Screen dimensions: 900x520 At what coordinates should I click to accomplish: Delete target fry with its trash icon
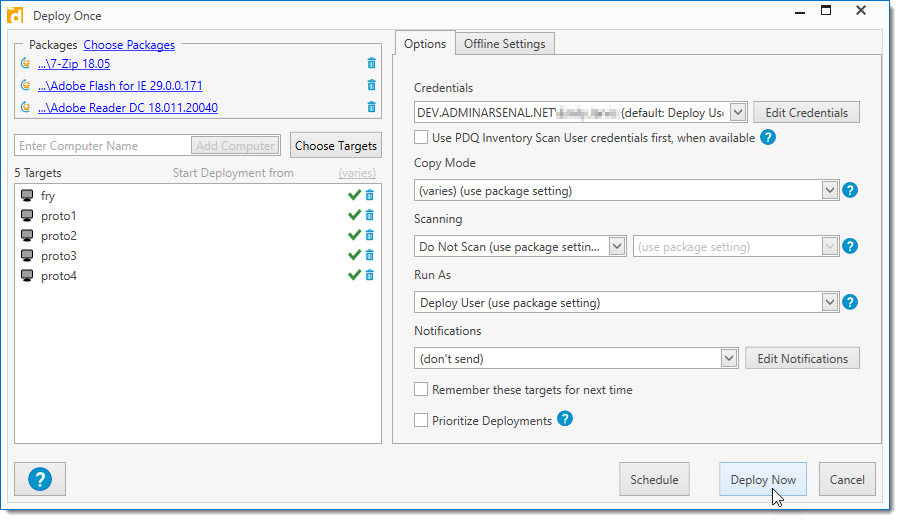[369, 196]
